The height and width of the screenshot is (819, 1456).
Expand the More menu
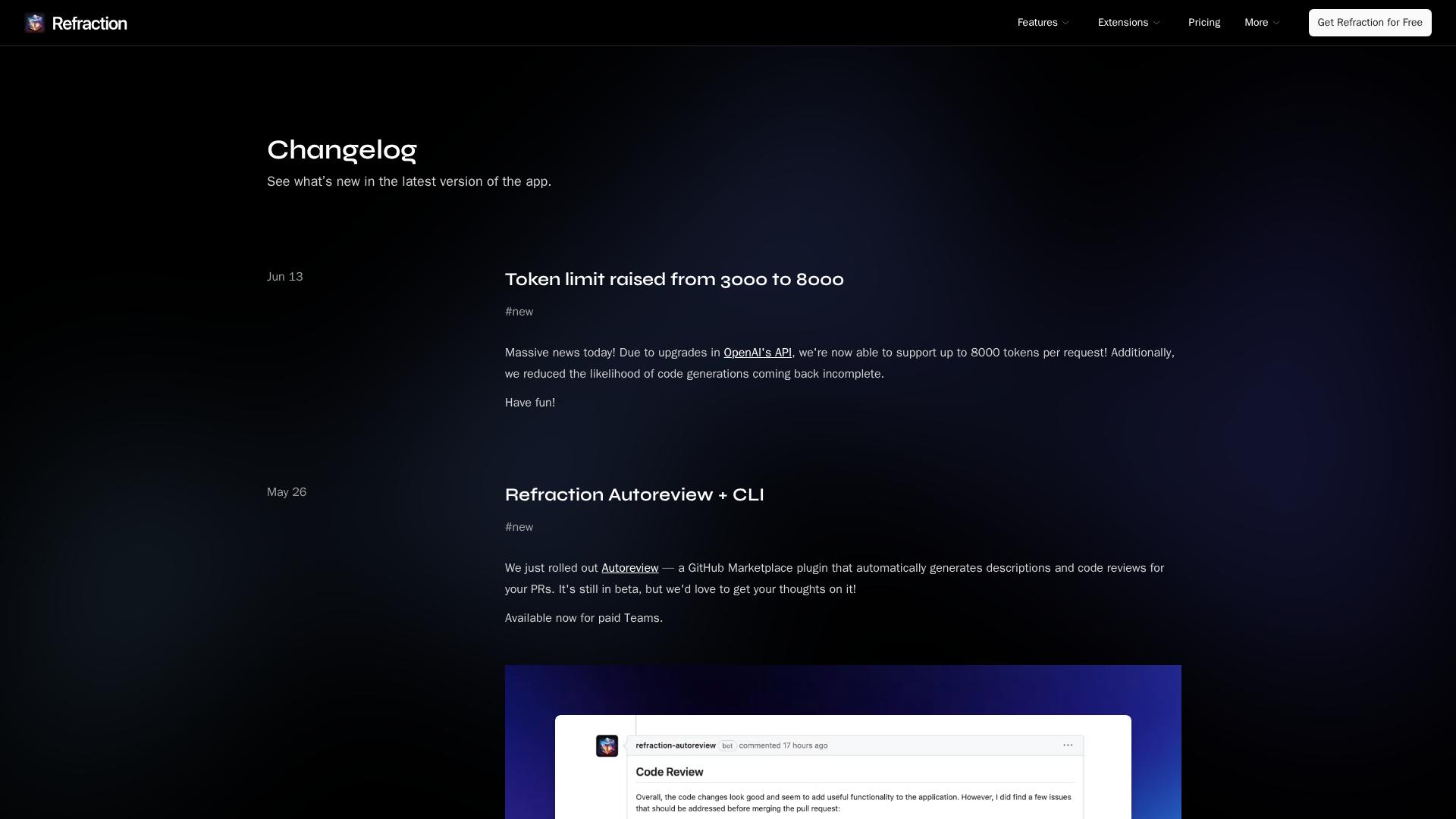1256,23
